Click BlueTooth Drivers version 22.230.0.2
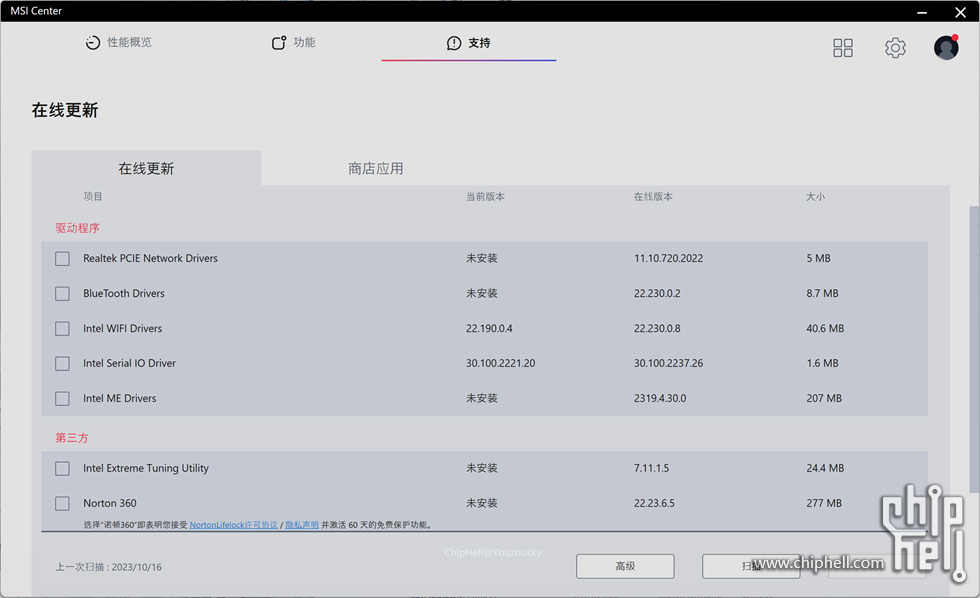This screenshot has height=598, width=980. [657, 293]
